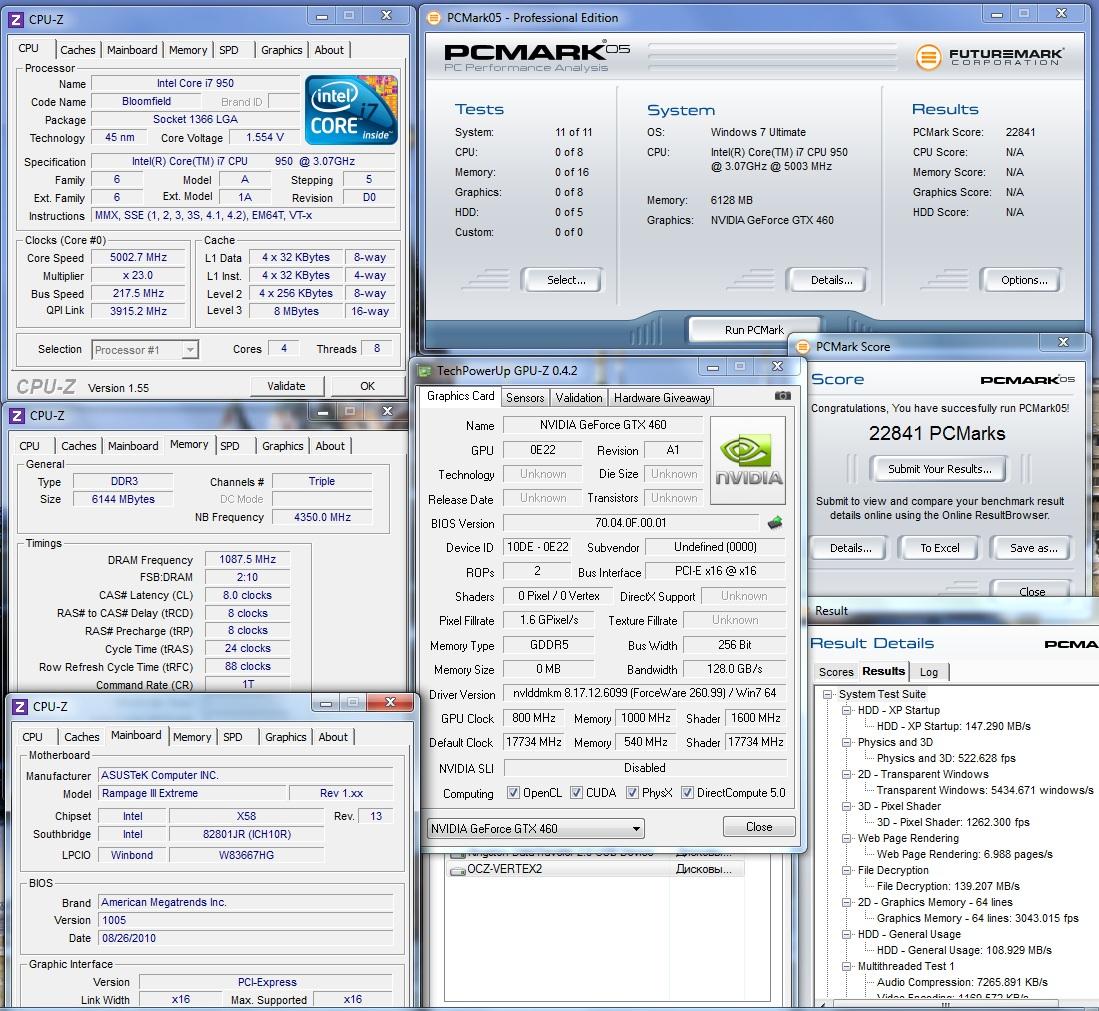The image size is (1099, 1011).
Task: Click the Close button in GPU-Z
Action: click(x=759, y=827)
